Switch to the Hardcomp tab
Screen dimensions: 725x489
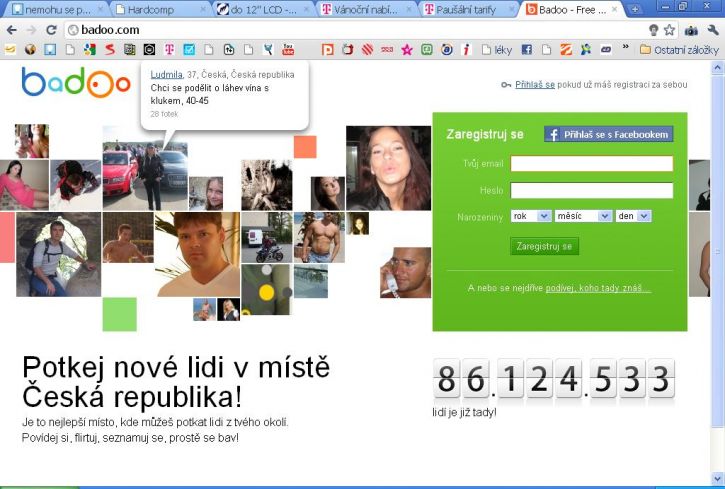160,9
